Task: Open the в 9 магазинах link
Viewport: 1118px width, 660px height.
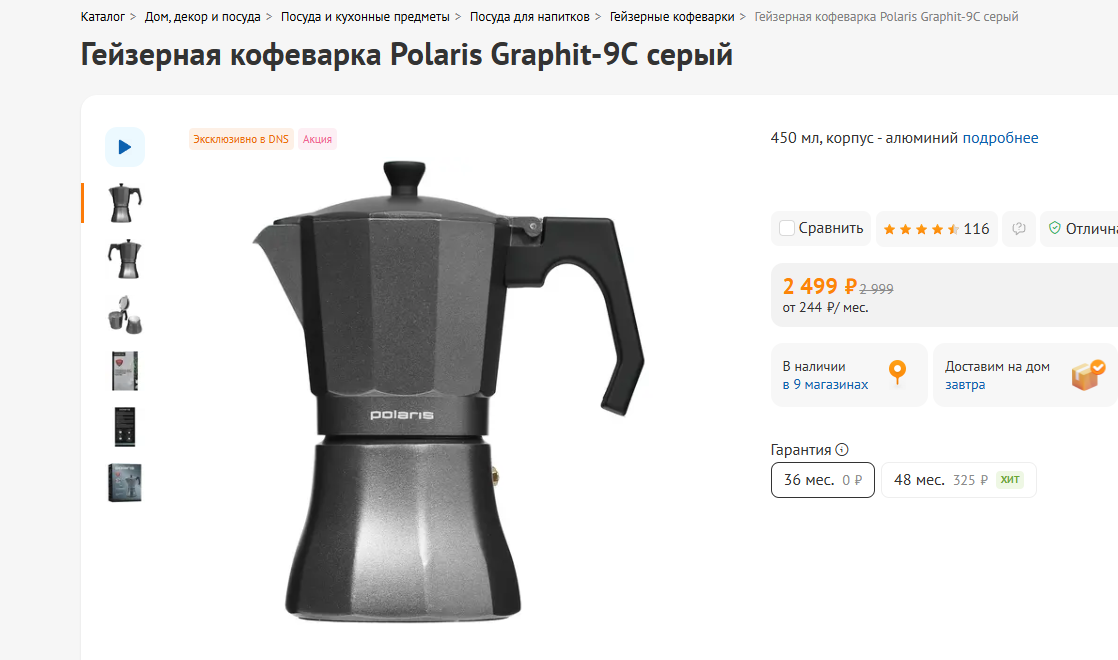Action: [825, 384]
